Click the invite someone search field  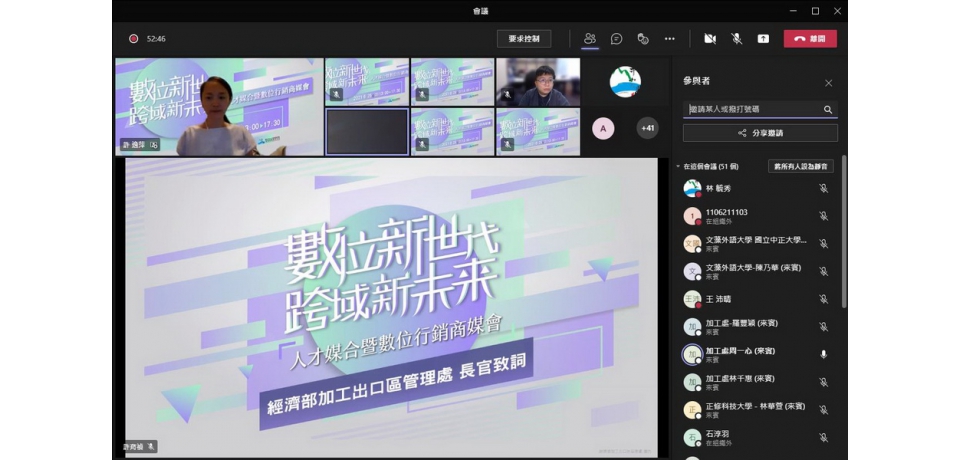(760, 109)
